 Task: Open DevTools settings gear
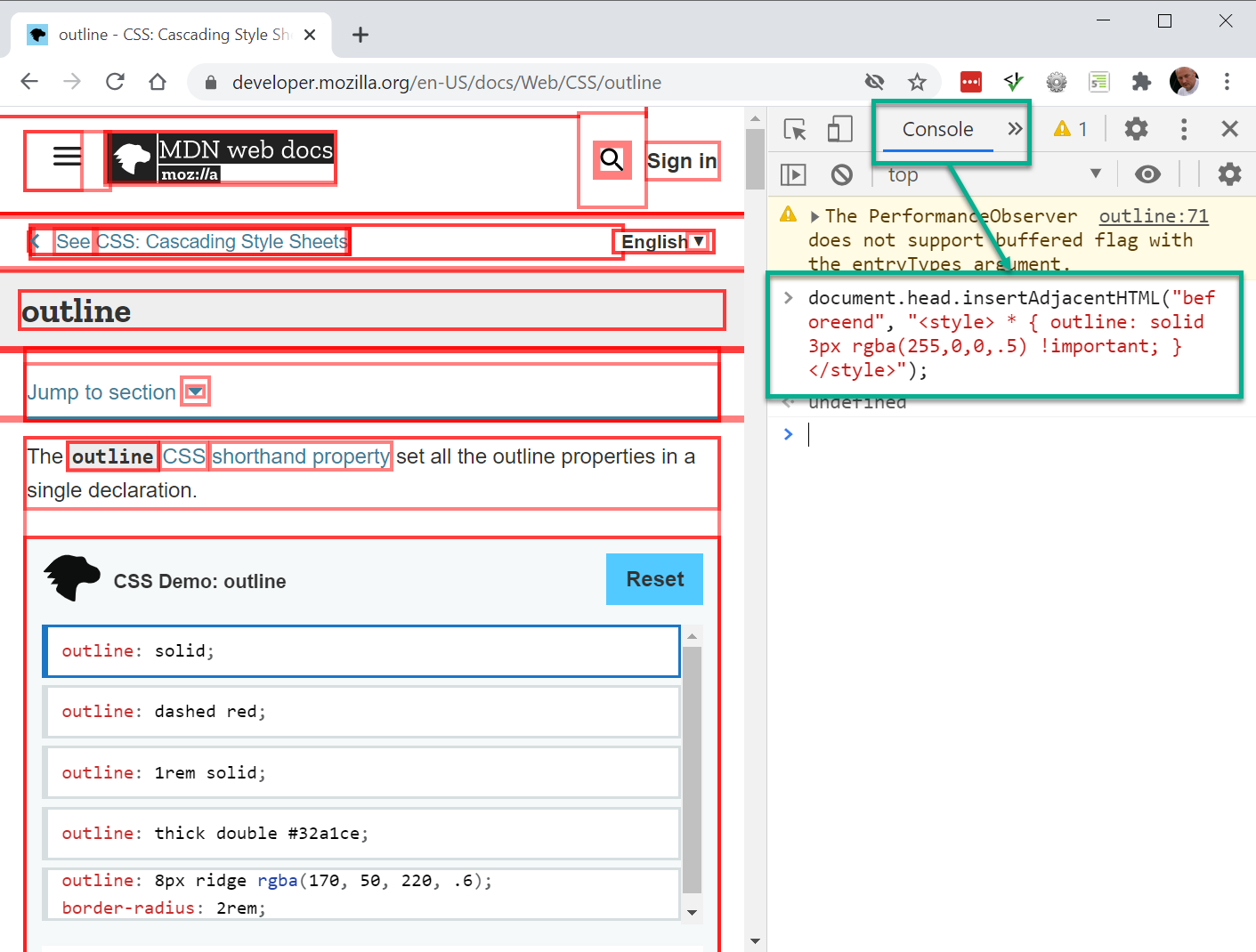click(x=1136, y=129)
